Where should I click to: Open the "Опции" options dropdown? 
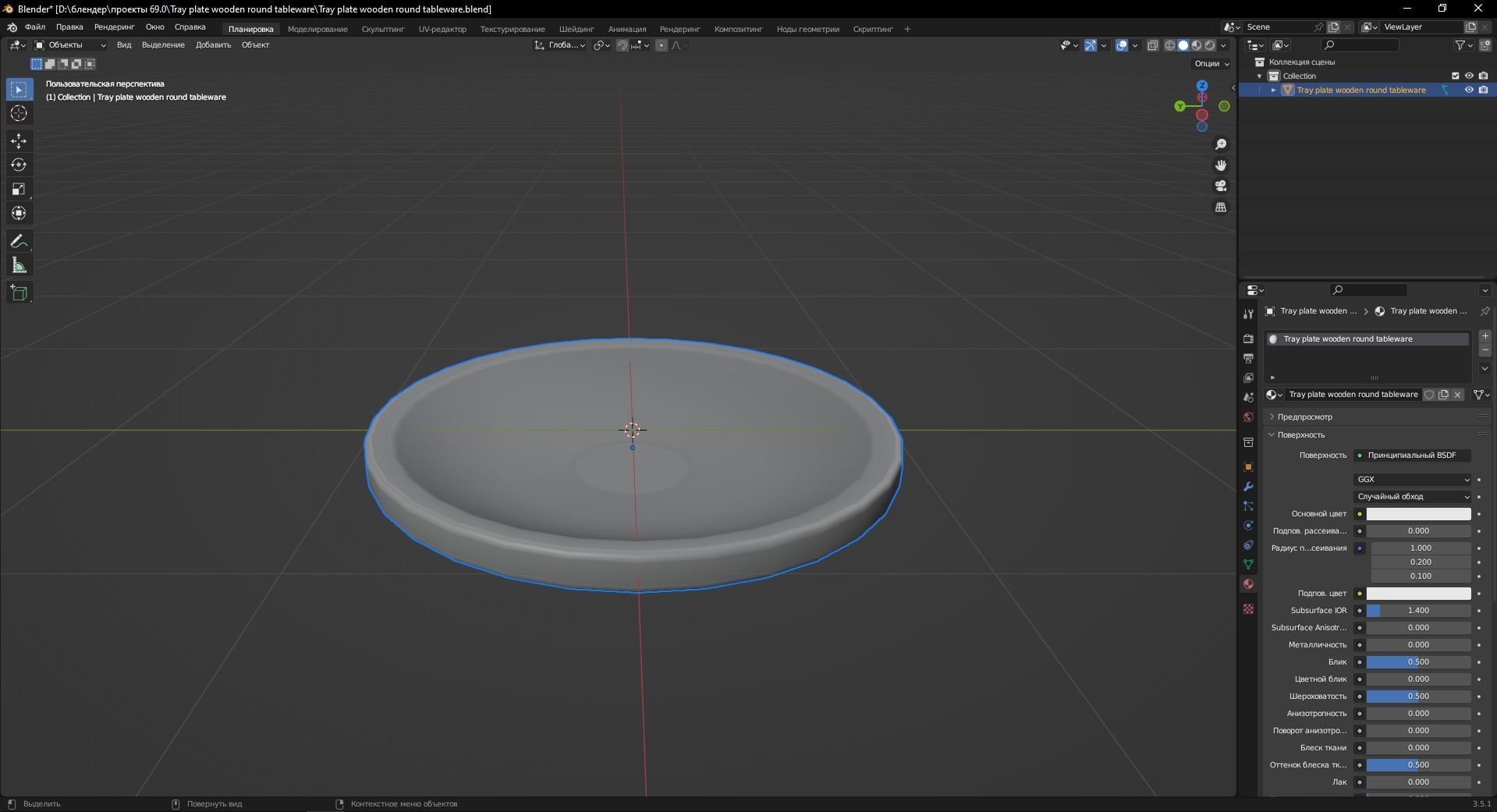pyautogui.click(x=1211, y=64)
